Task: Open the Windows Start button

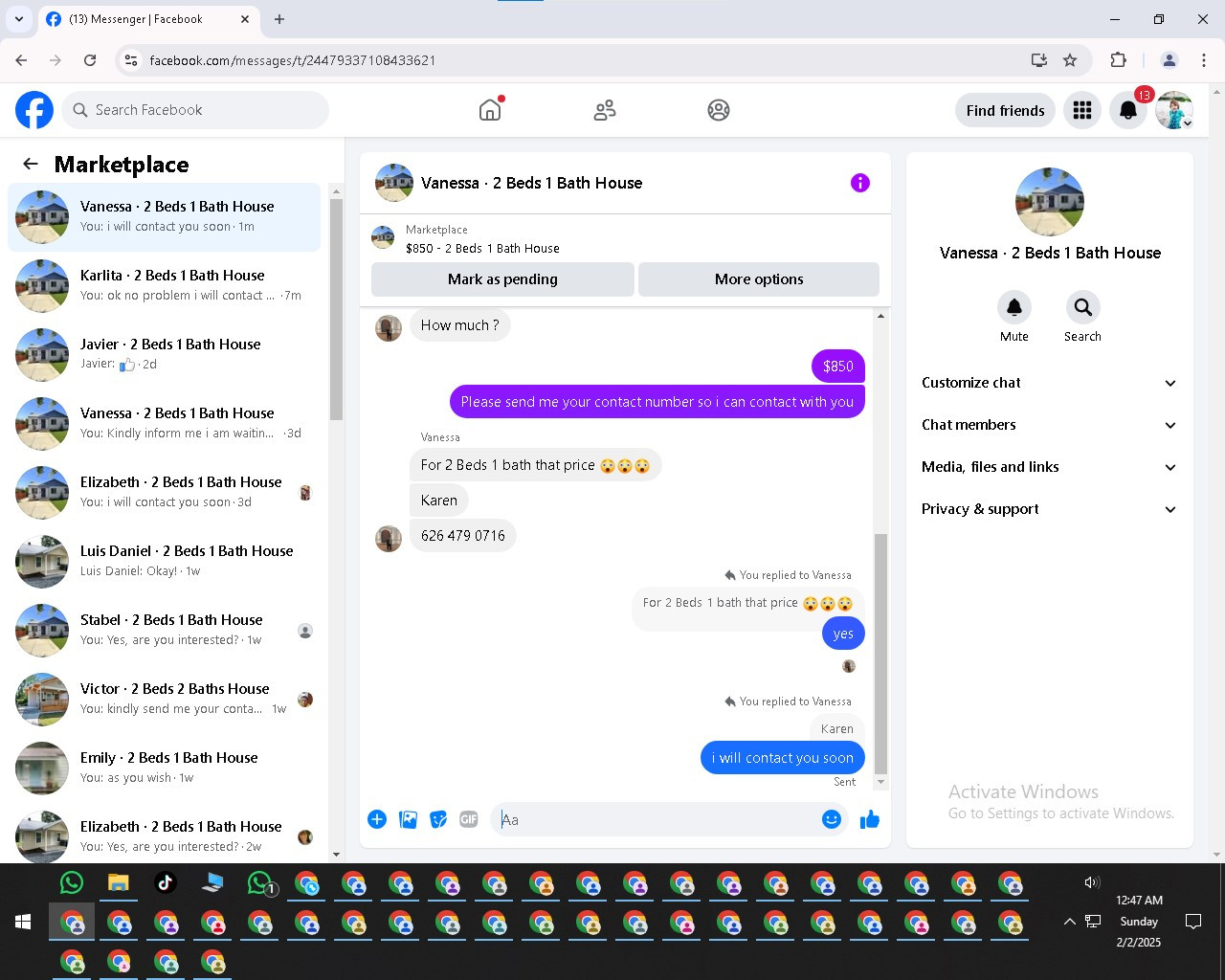Action: coord(23,923)
